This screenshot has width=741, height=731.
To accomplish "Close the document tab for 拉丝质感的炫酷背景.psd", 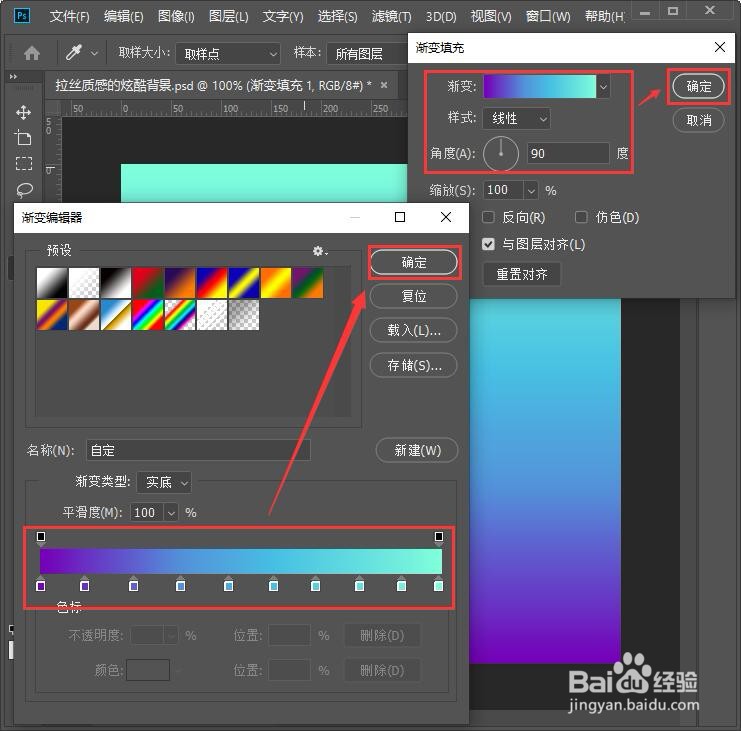I will click(x=384, y=85).
